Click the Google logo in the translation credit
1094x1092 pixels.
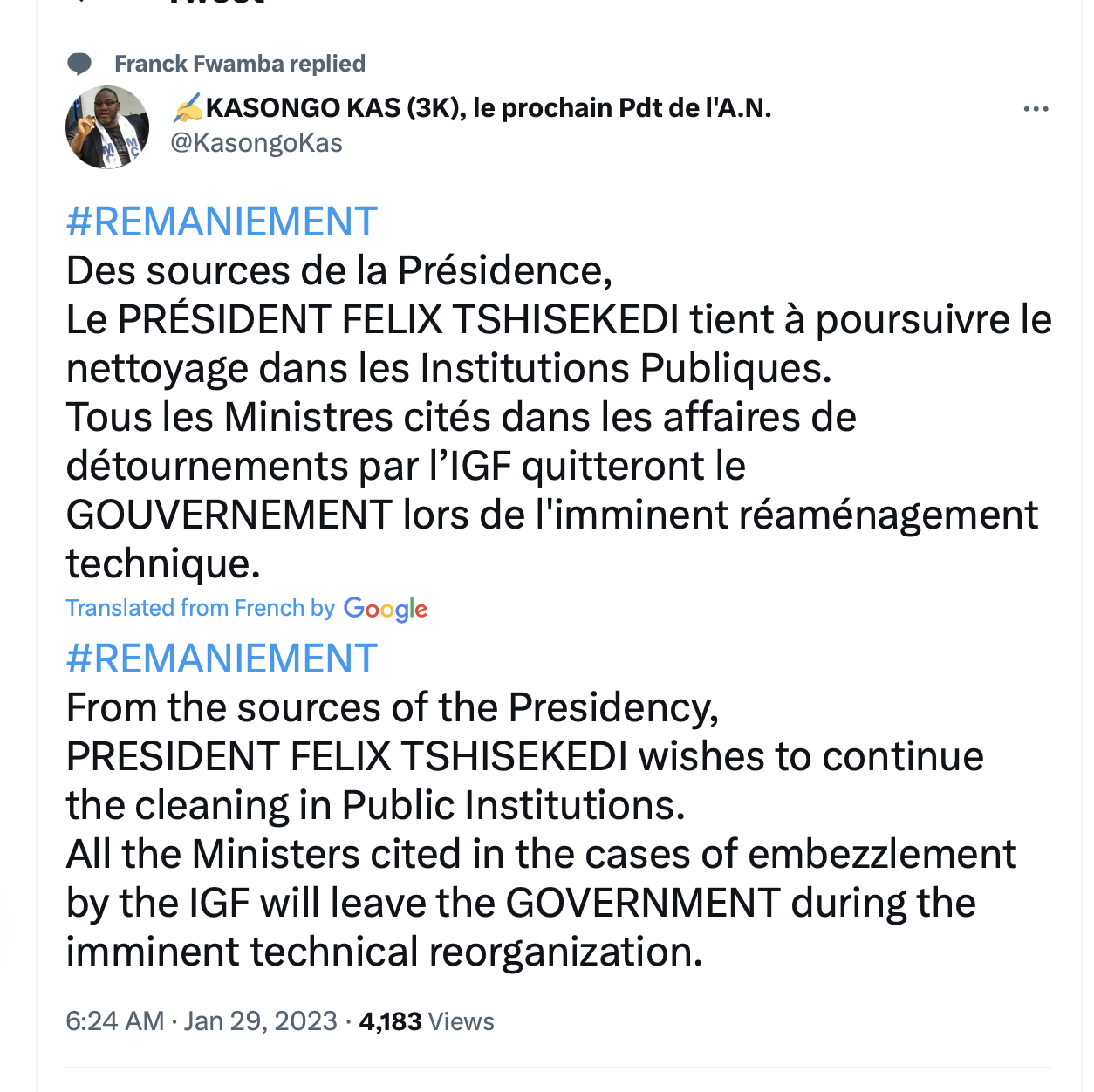tap(386, 609)
